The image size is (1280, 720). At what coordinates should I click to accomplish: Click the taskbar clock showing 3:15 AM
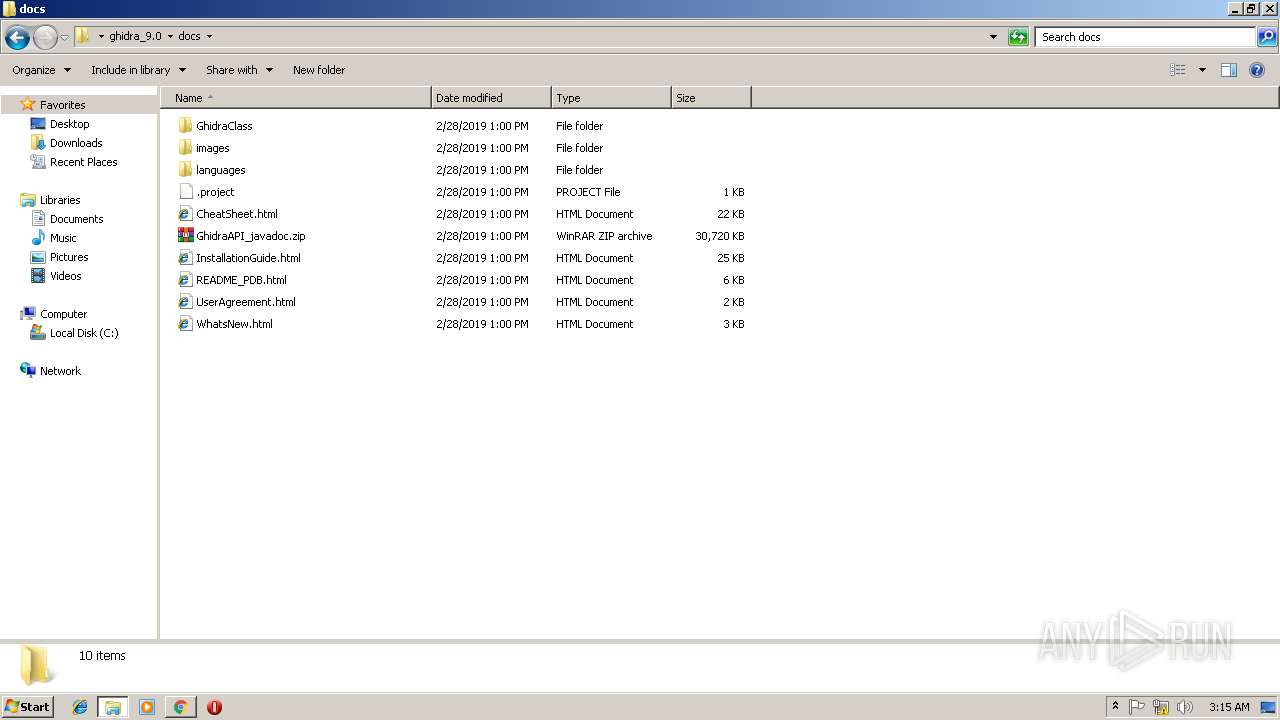point(1229,707)
